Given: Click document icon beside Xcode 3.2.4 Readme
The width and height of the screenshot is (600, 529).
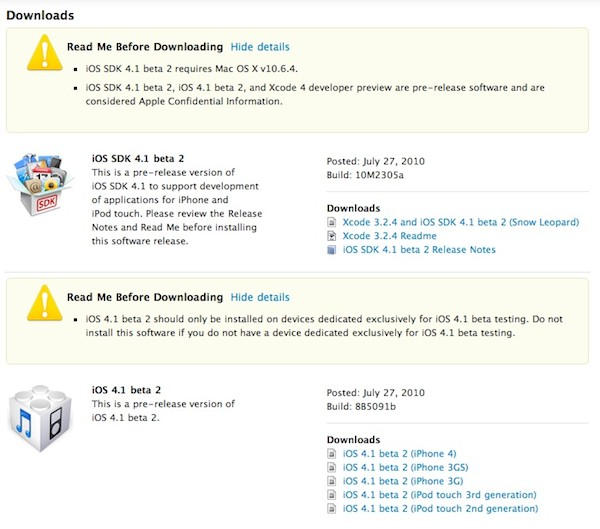Looking at the screenshot, I should coord(333,235).
